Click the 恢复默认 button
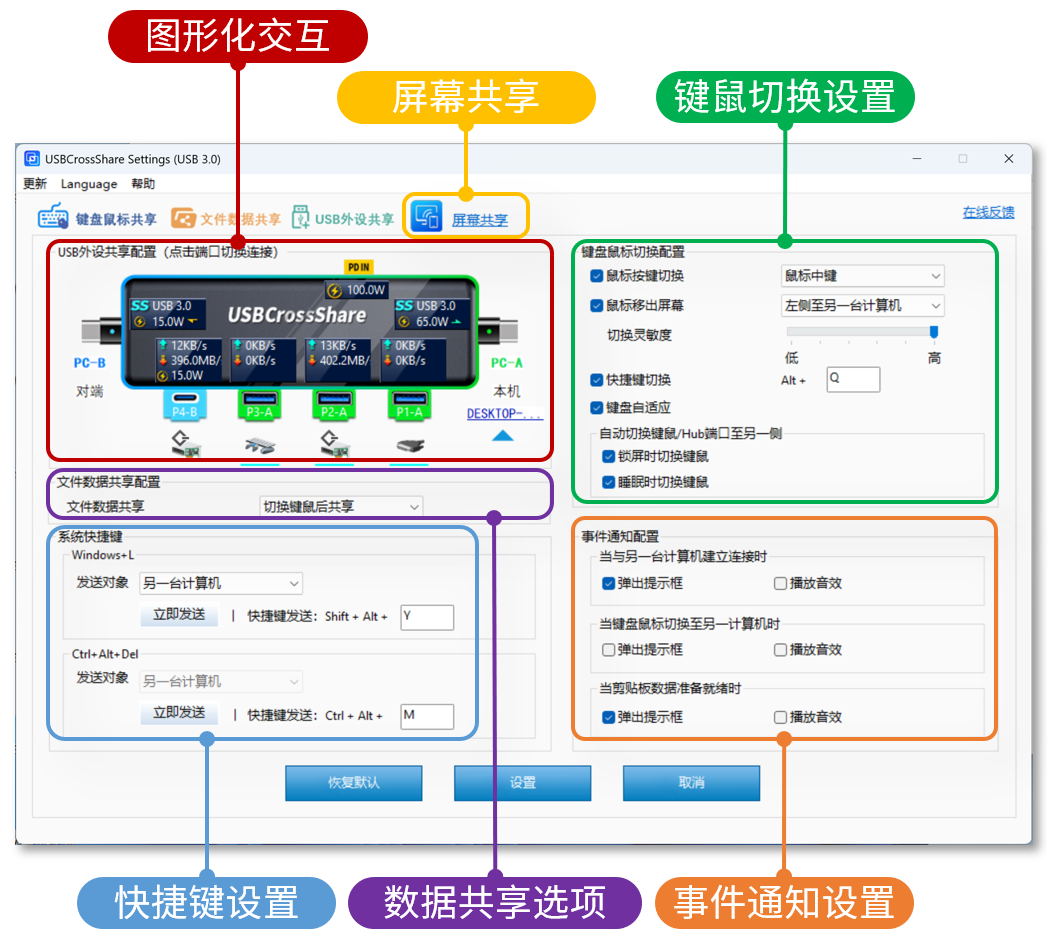This screenshot has width=1047, height=940. click(x=353, y=783)
